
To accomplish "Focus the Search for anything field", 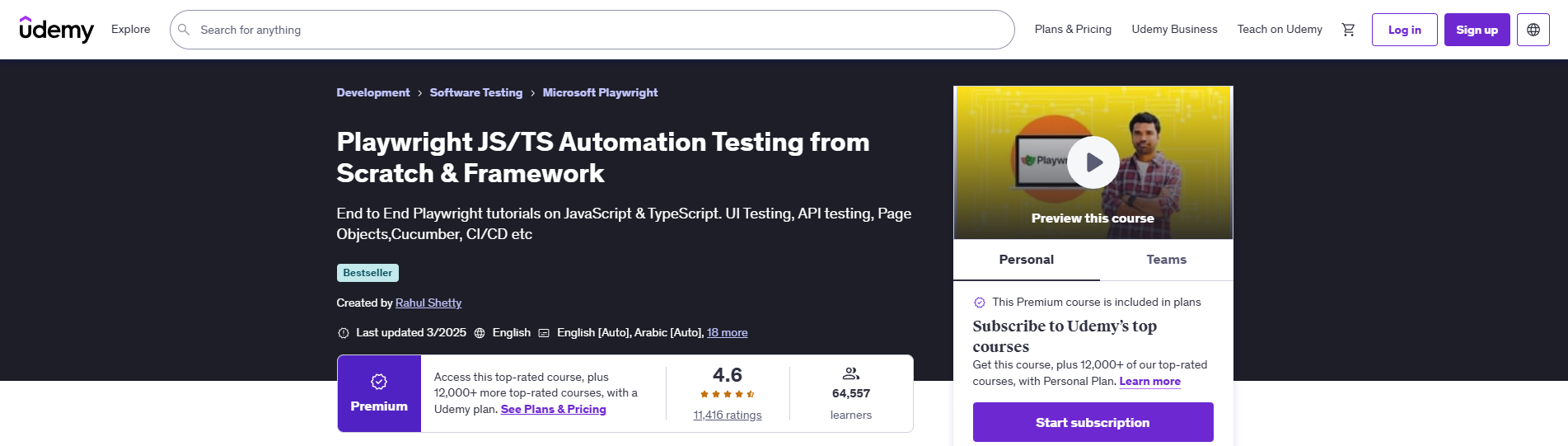I will [592, 30].
